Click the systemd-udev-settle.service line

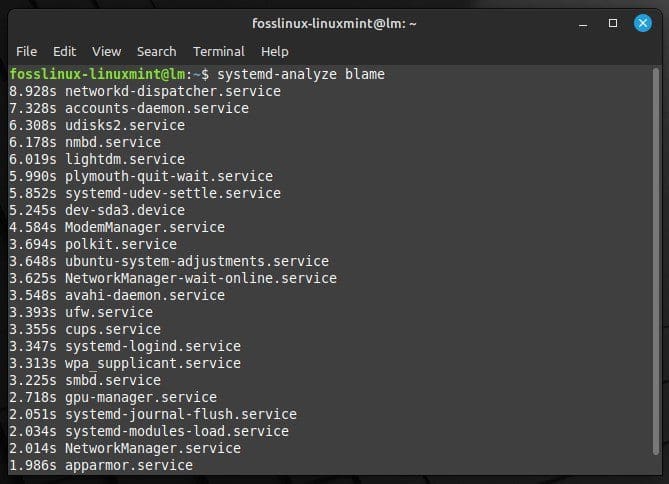point(145,193)
